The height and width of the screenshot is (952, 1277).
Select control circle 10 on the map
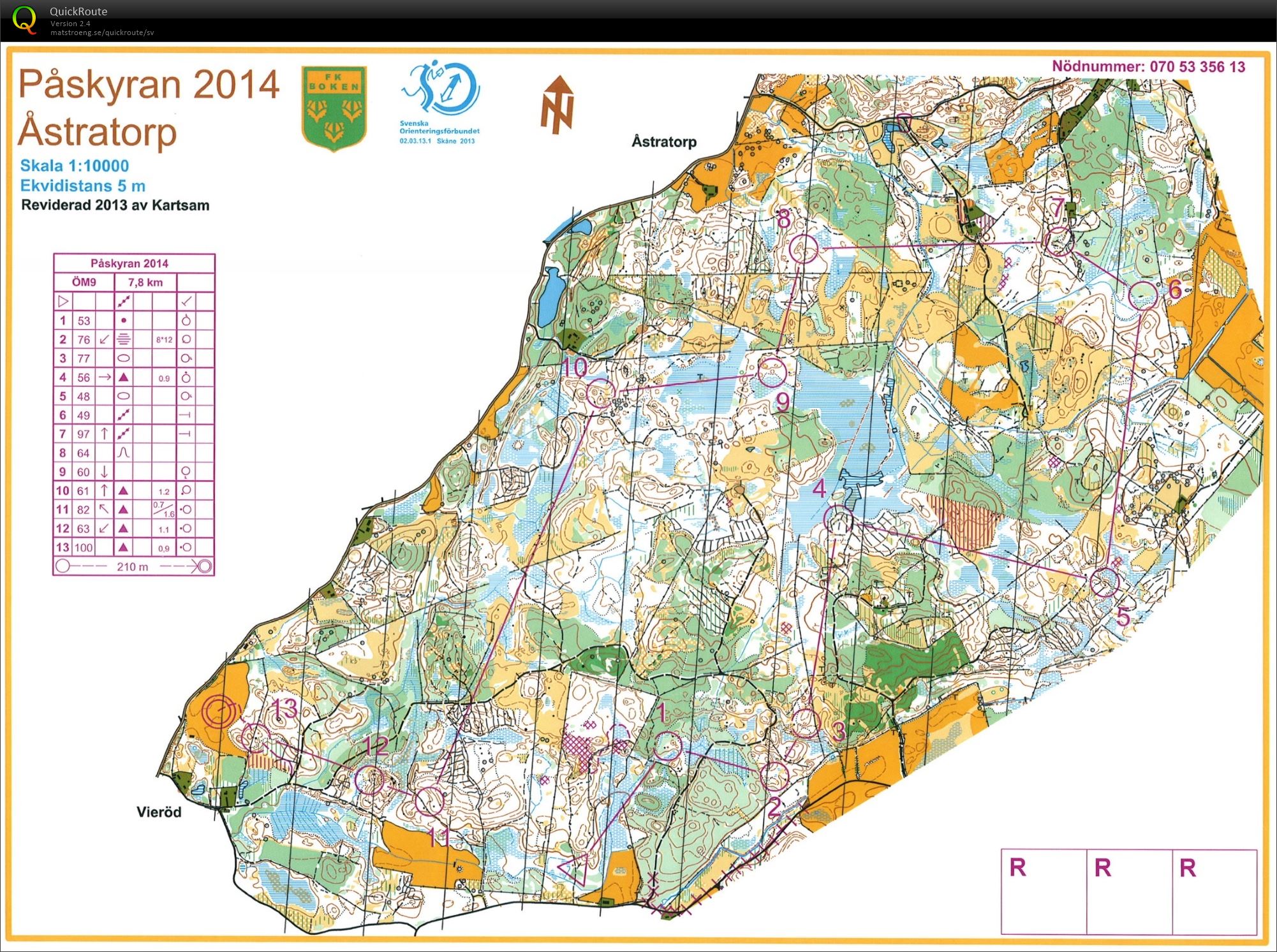coord(601,393)
